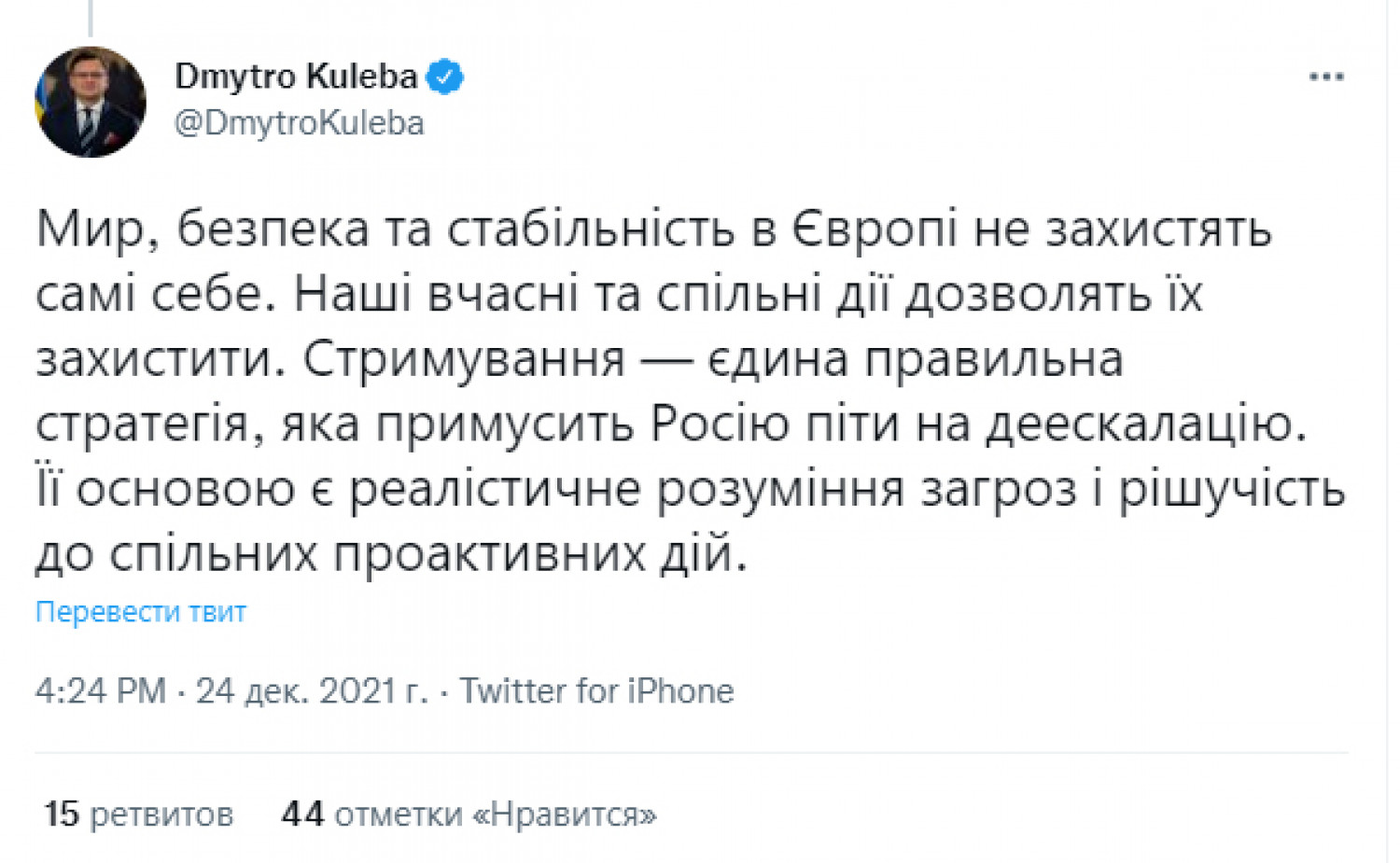Click the blue verified badge
Image resolution: width=1400 pixels, height=863 pixels.
click(445, 77)
